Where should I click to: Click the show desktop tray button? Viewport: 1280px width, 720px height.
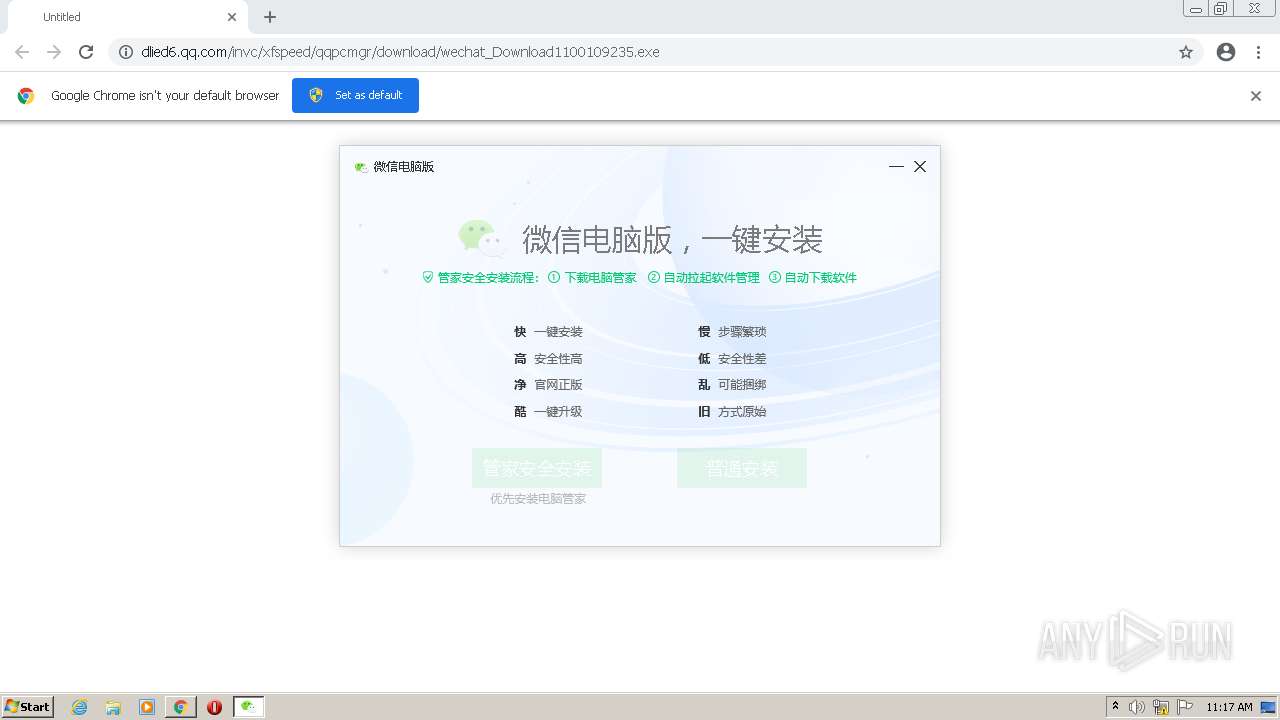pyautogui.click(x=1269, y=707)
